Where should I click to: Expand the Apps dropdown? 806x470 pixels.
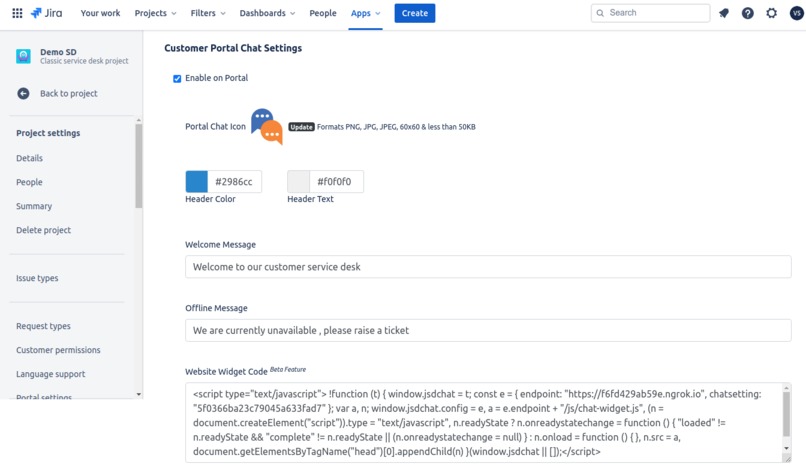tap(365, 13)
